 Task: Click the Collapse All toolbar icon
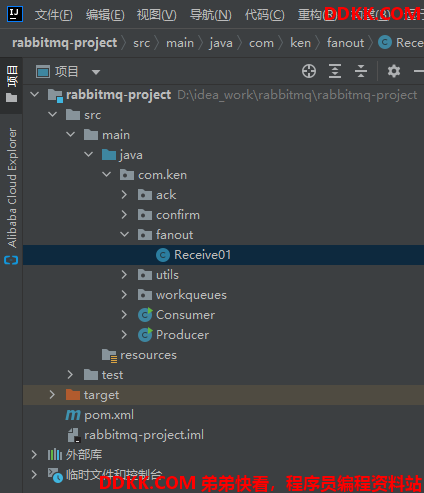(x=361, y=71)
